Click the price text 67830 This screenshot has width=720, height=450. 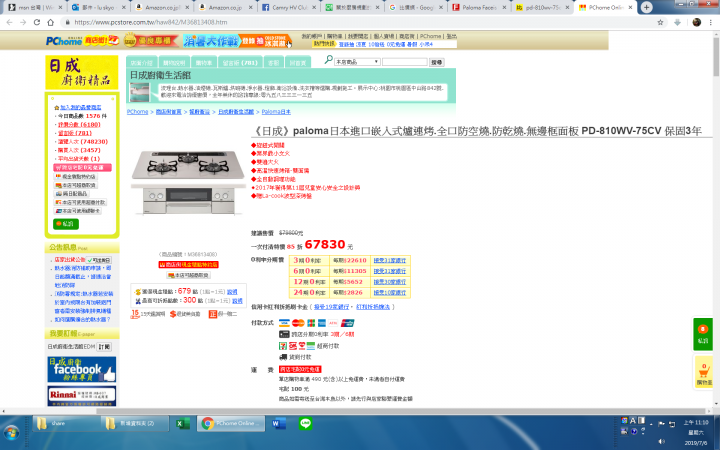[x=325, y=244]
